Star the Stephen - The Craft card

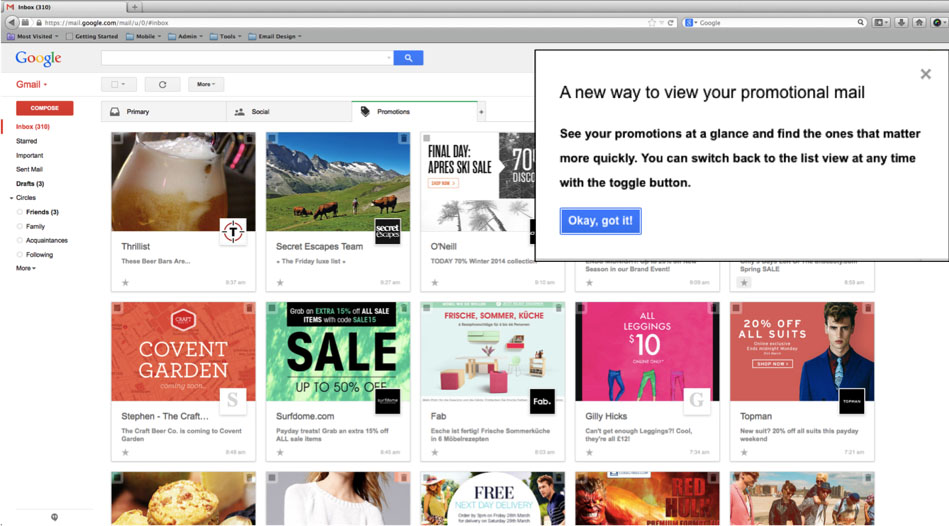tap(125, 452)
